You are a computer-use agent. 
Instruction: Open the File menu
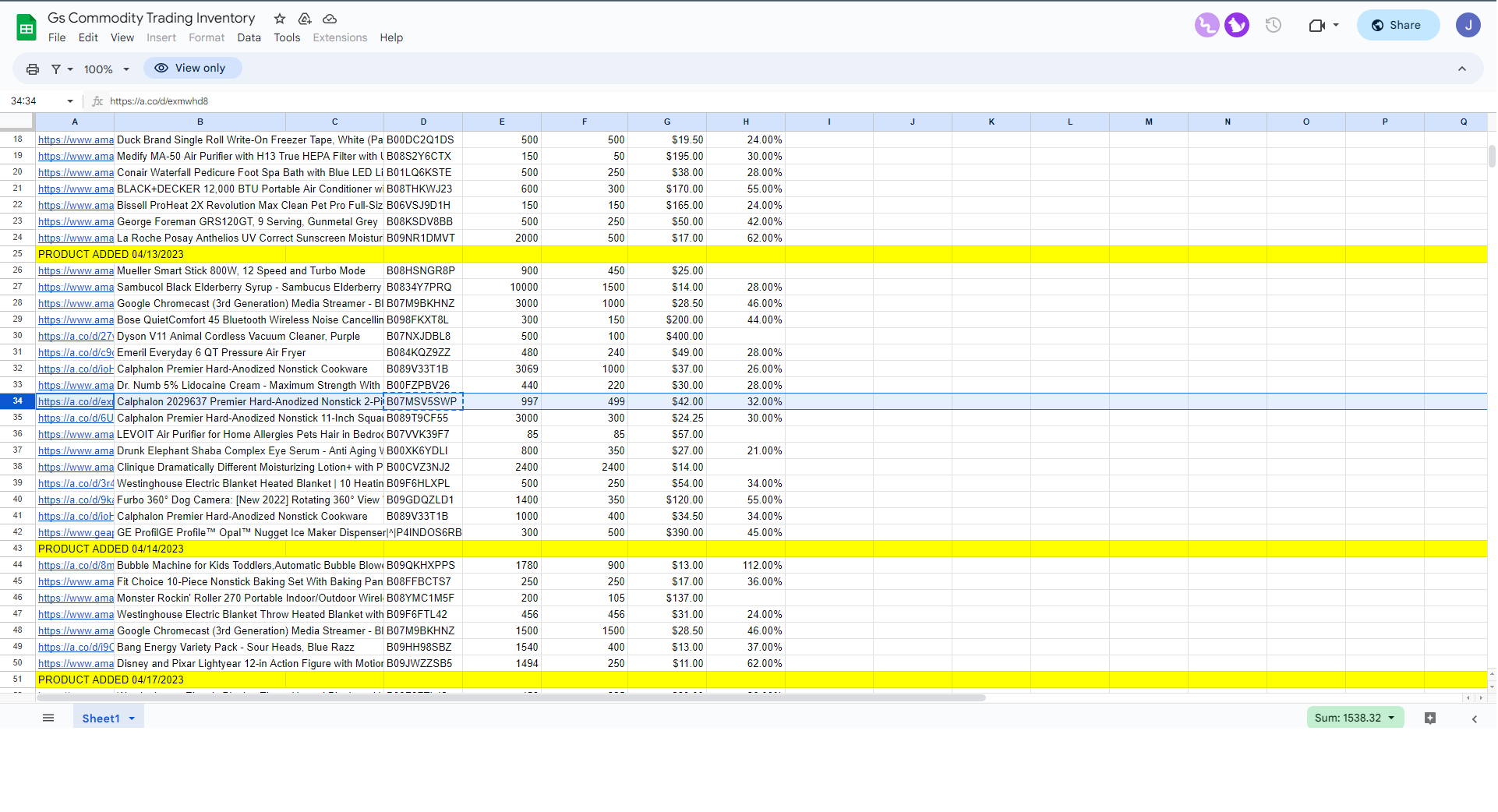point(57,37)
